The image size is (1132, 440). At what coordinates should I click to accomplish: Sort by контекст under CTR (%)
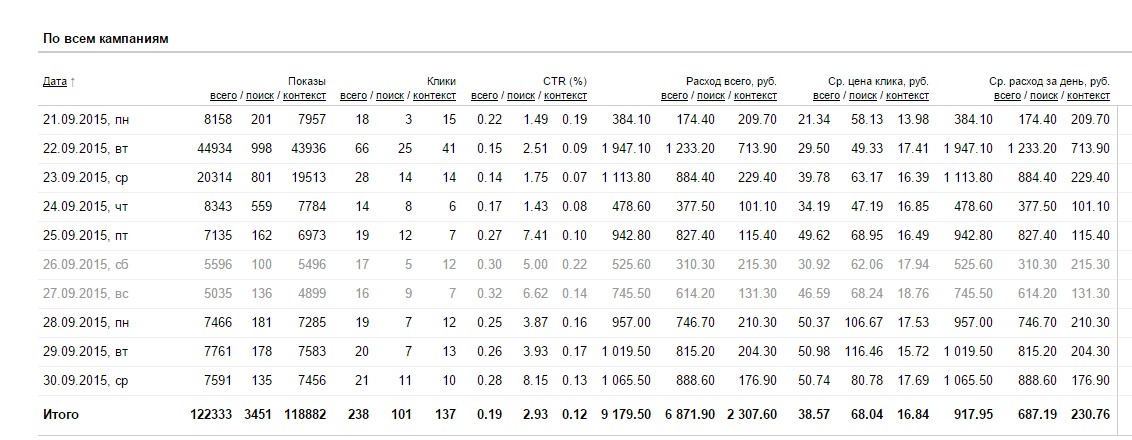pyautogui.click(x=566, y=96)
